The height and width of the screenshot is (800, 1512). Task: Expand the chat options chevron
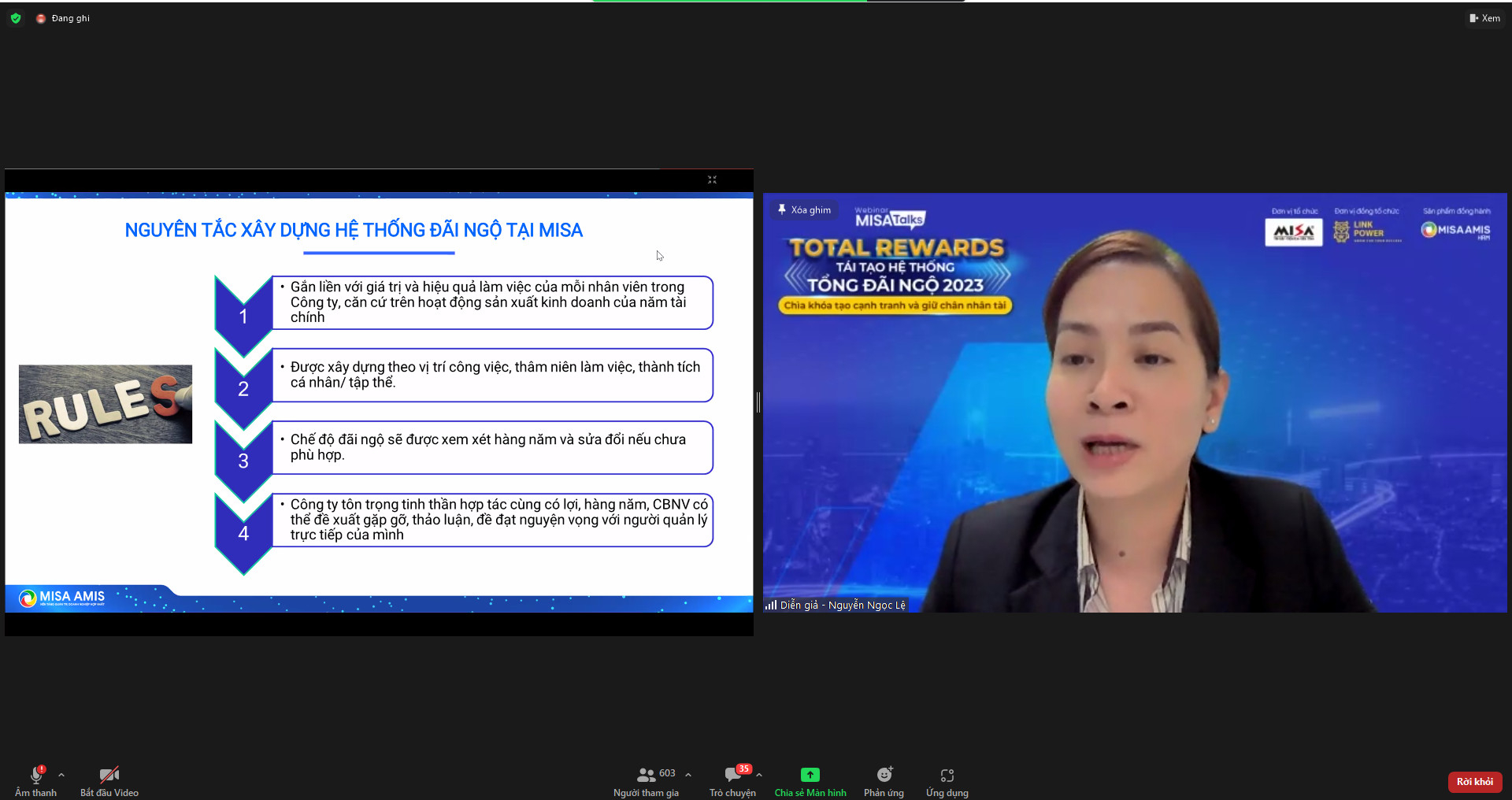pos(759,775)
